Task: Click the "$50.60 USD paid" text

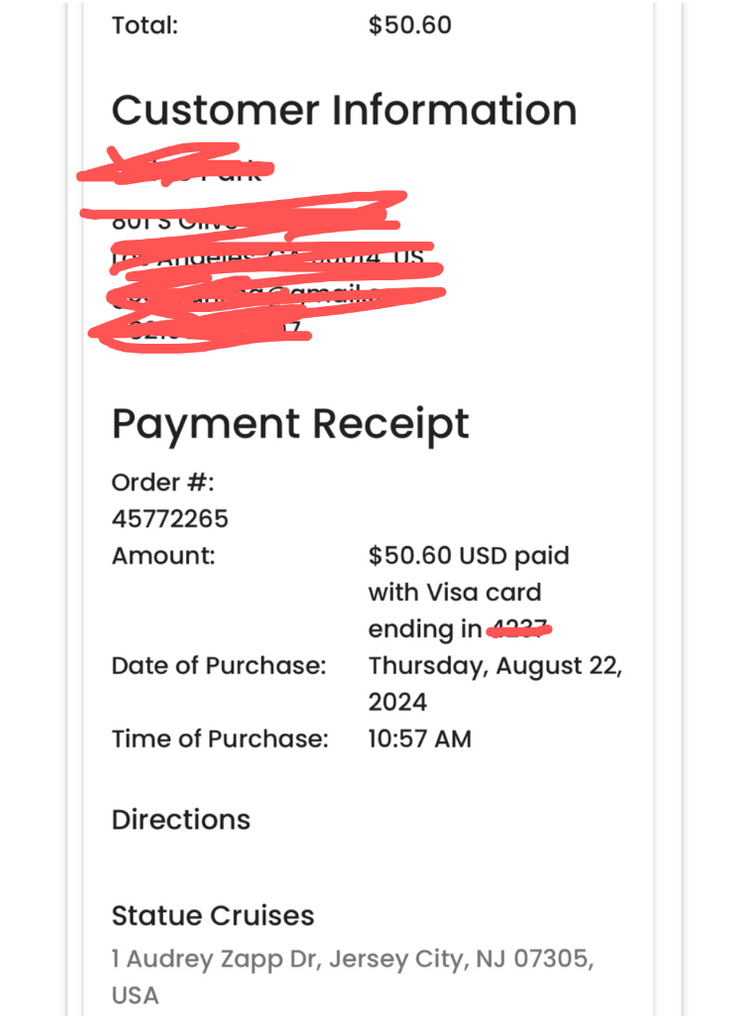Action: [468, 556]
